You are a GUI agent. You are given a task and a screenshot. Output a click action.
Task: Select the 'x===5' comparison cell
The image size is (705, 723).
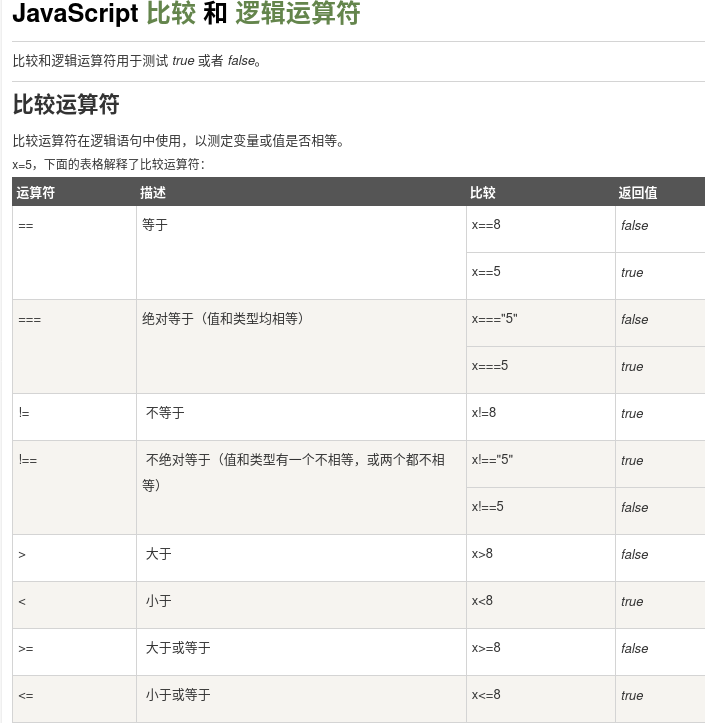(541, 370)
